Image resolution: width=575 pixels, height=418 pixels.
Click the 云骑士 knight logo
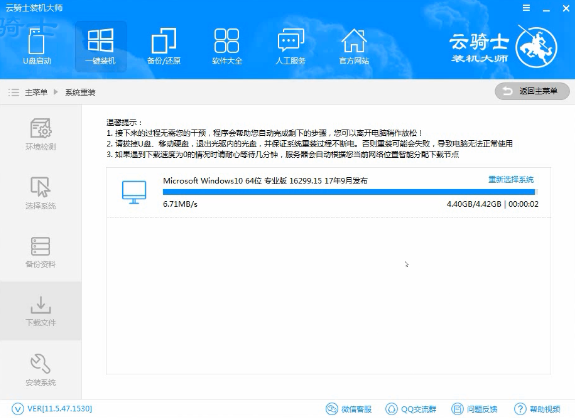pos(536,47)
